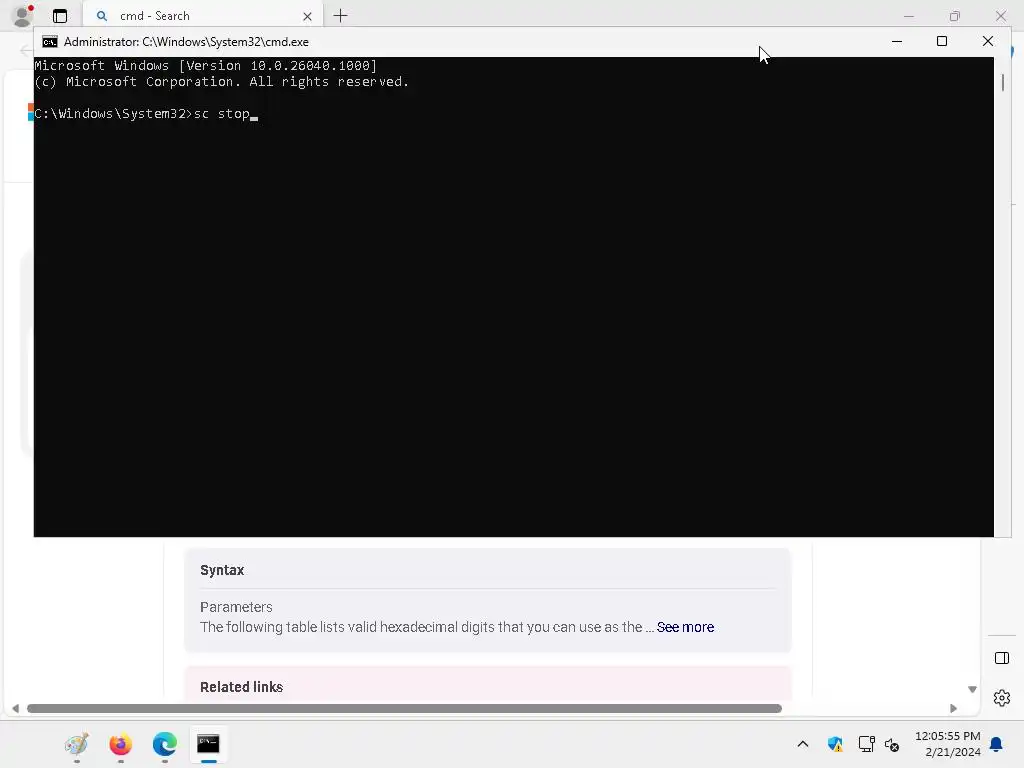Click the "Related links" heading
The image size is (1024, 768).
(241, 687)
